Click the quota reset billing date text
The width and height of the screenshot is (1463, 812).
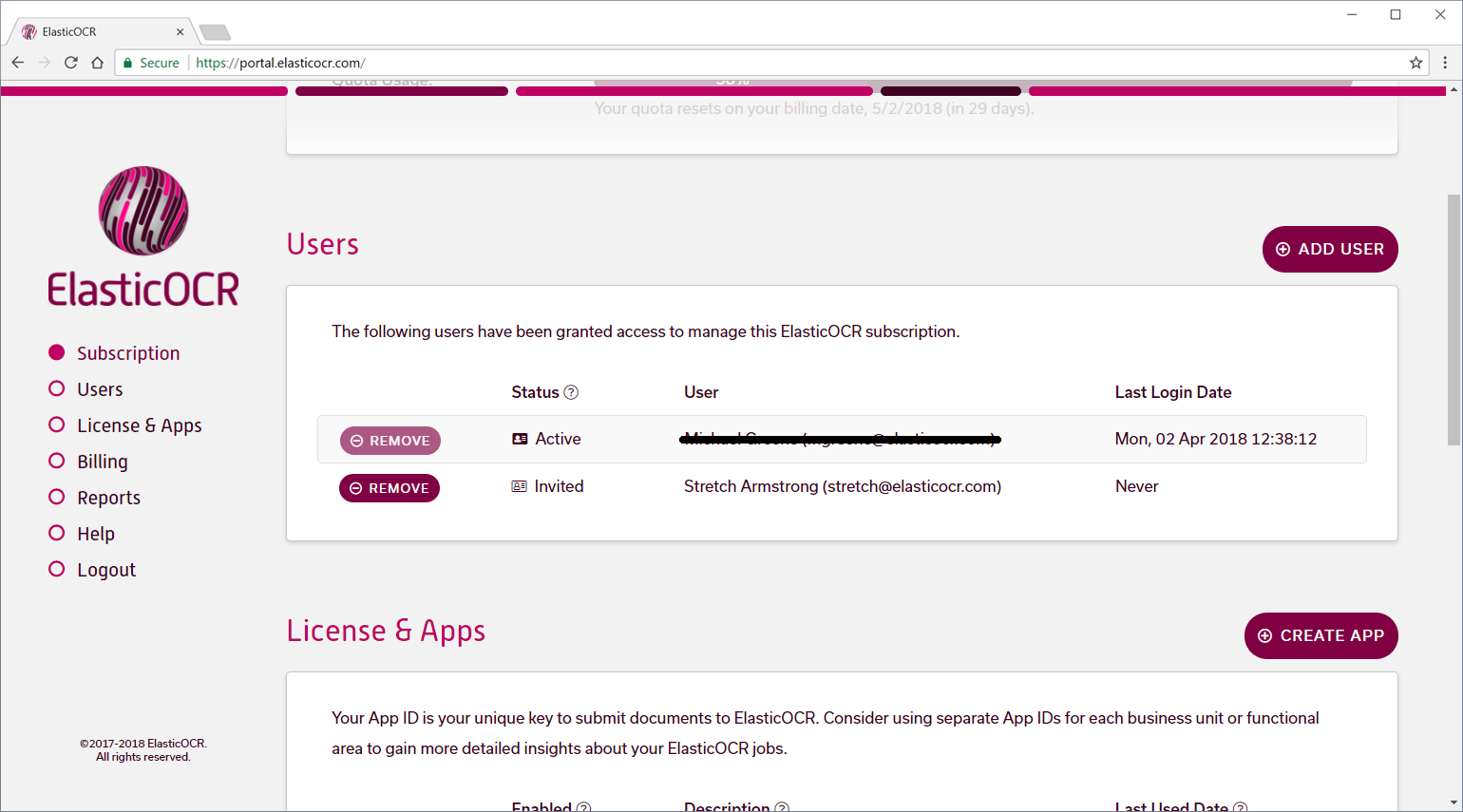tap(814, 108)
